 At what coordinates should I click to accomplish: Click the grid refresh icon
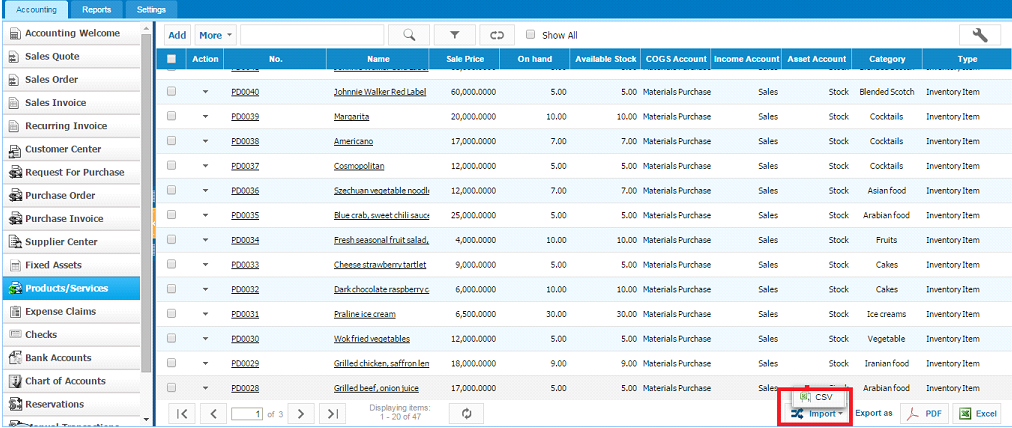tap(468, 413)
